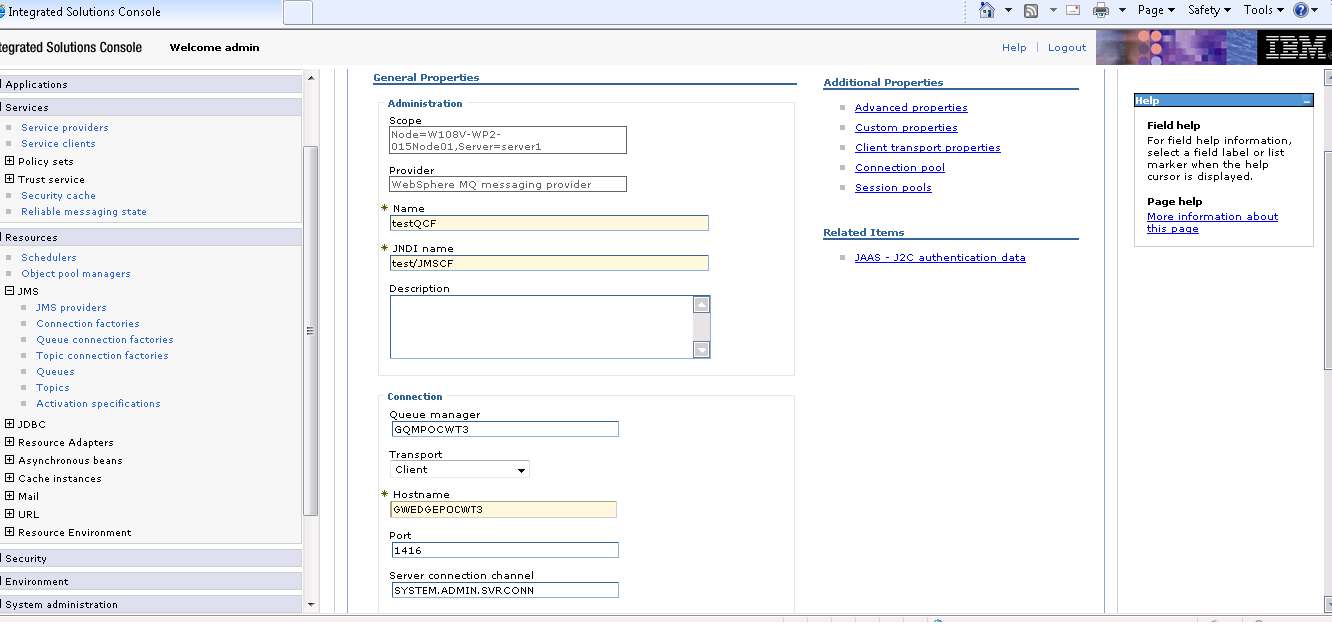This screenshot has width=1332, height=632.
Task: Open Topic connection factories link
Action: 102,356
